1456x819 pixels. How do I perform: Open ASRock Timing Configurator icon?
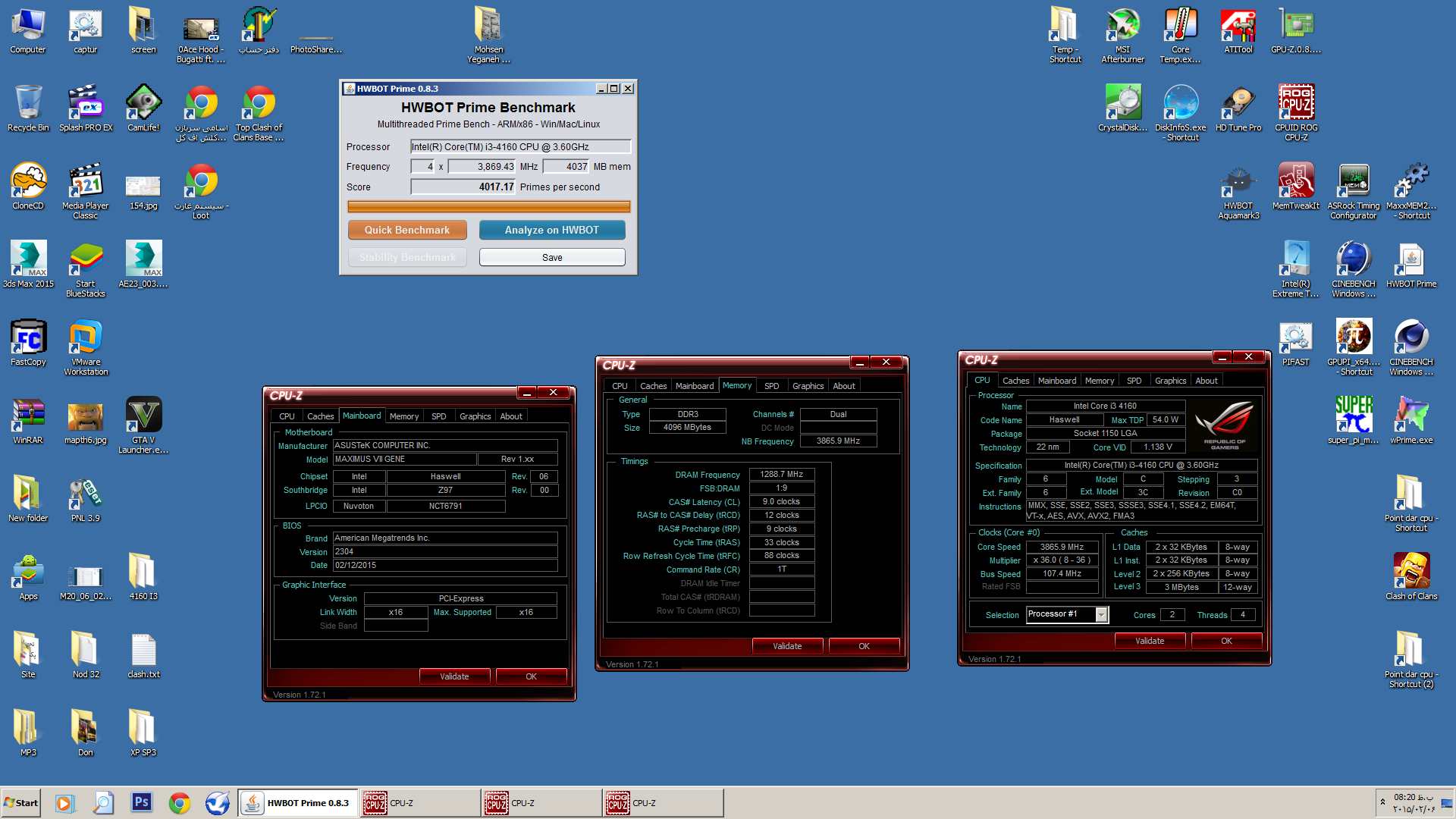pos(1353,190)
